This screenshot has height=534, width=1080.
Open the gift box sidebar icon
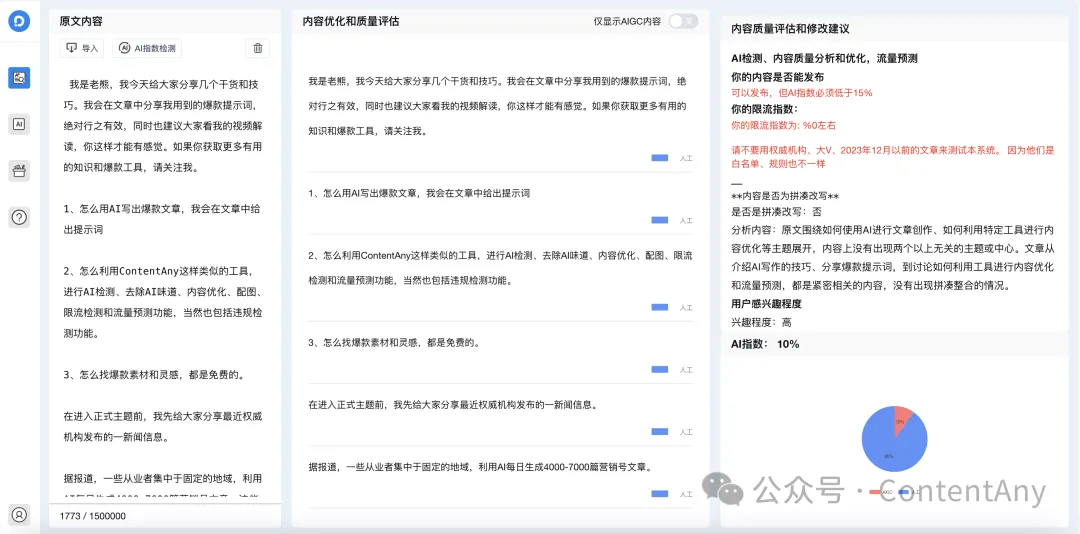(19, 170)
